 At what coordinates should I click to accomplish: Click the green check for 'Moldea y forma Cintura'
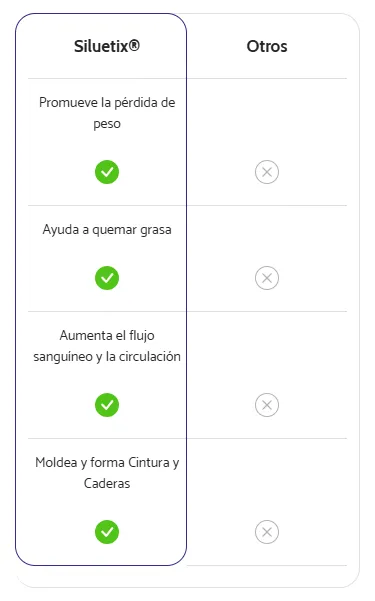(107, 532)
